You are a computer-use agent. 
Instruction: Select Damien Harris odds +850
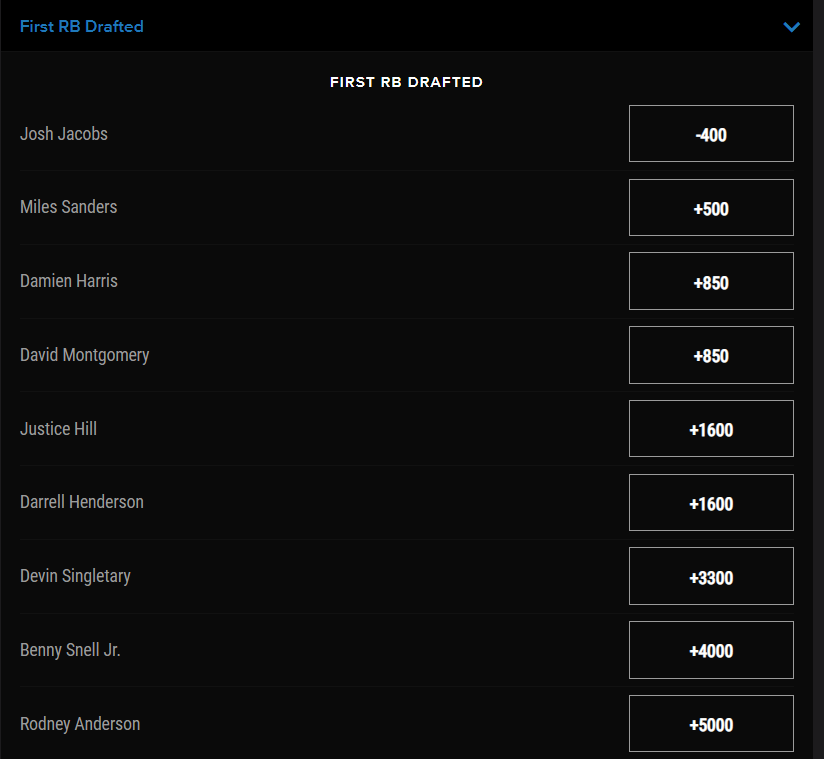[711, 281]
